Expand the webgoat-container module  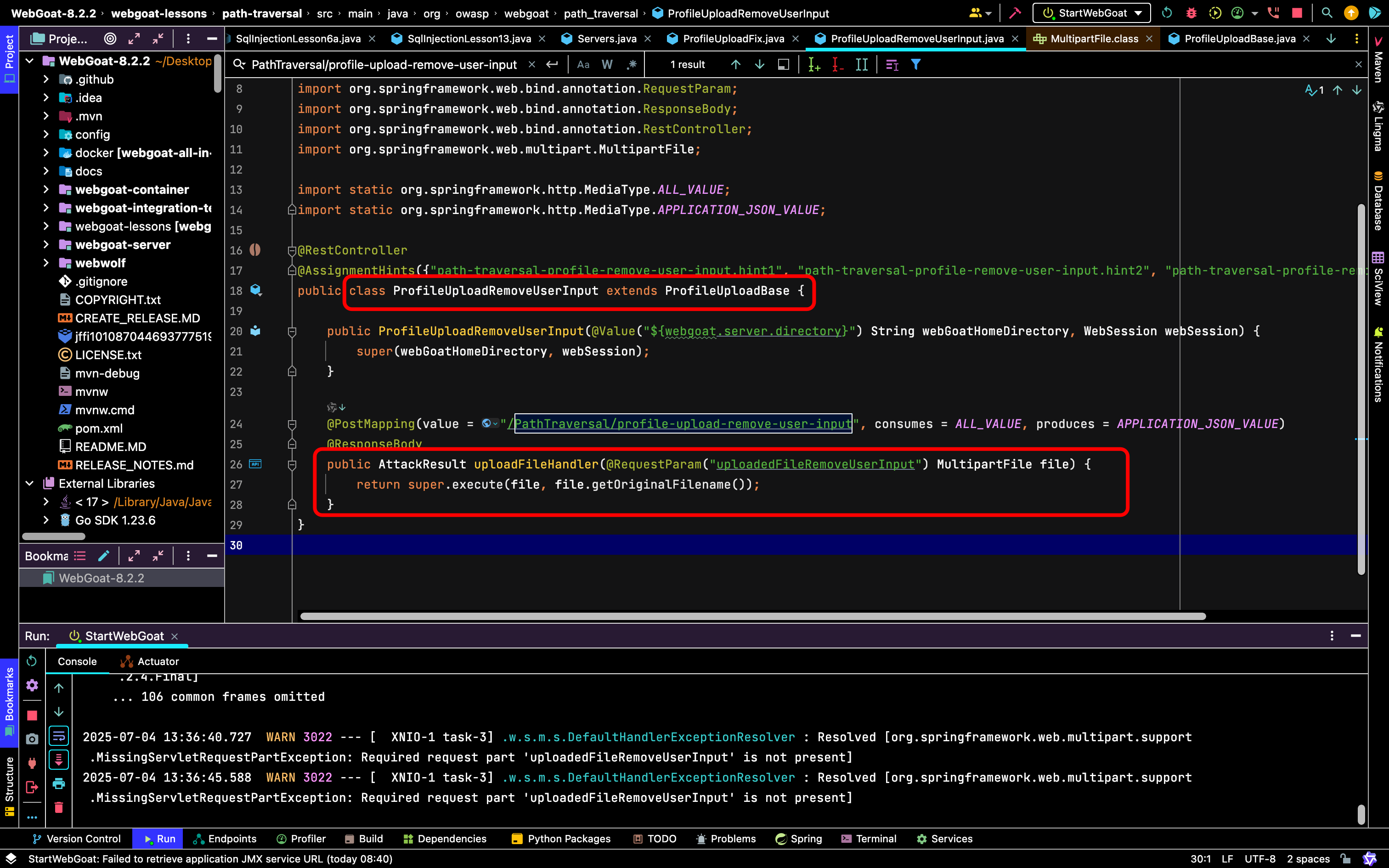tap(46, 189)
